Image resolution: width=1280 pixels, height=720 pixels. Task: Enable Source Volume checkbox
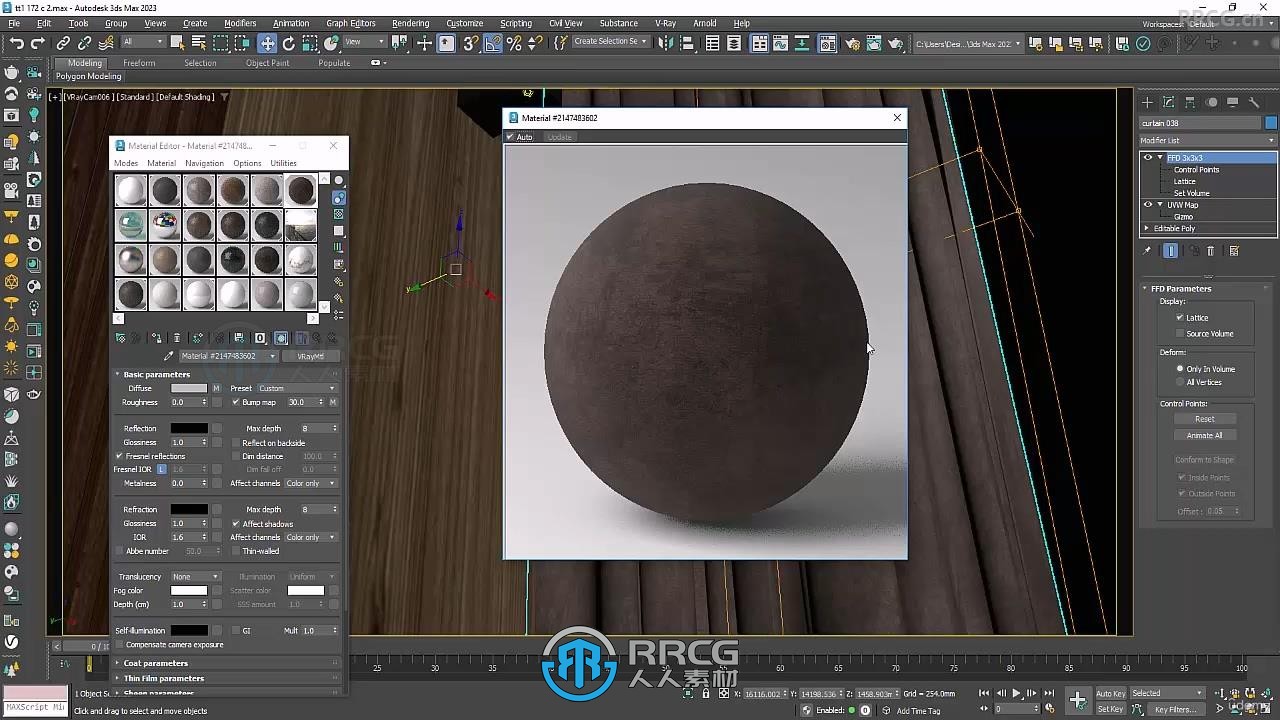(x=1180, y=334)
